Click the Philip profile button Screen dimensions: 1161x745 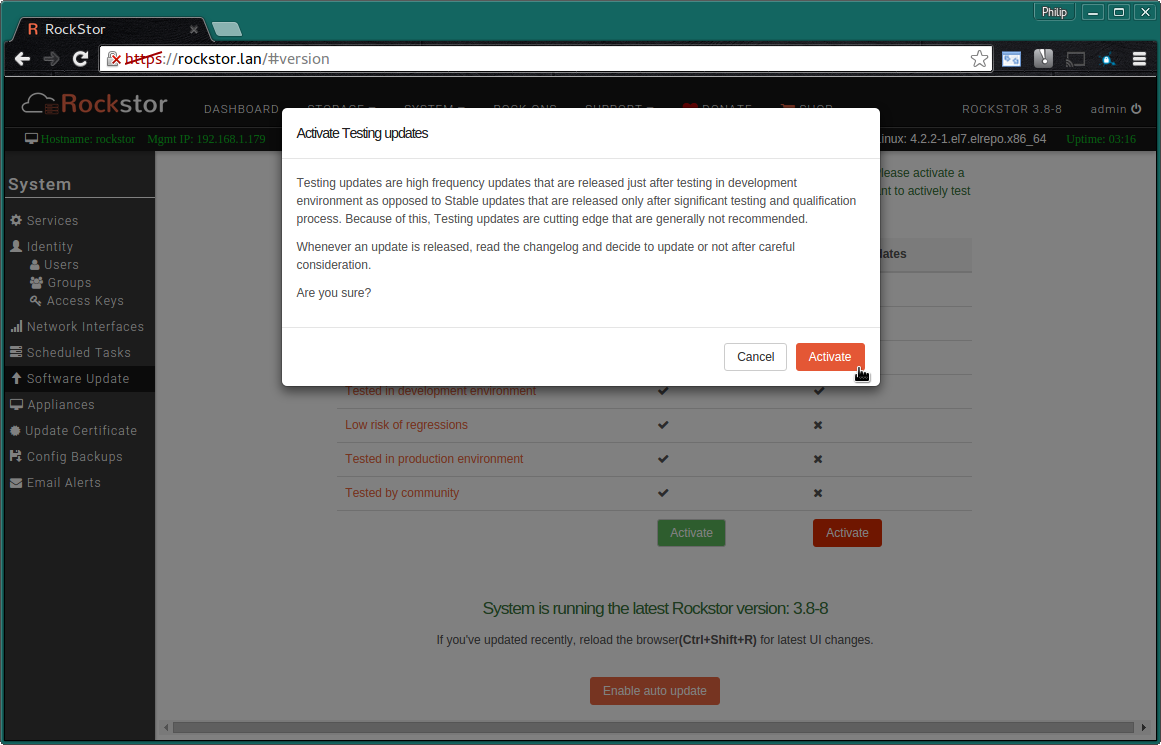(x=1054, y=12)
